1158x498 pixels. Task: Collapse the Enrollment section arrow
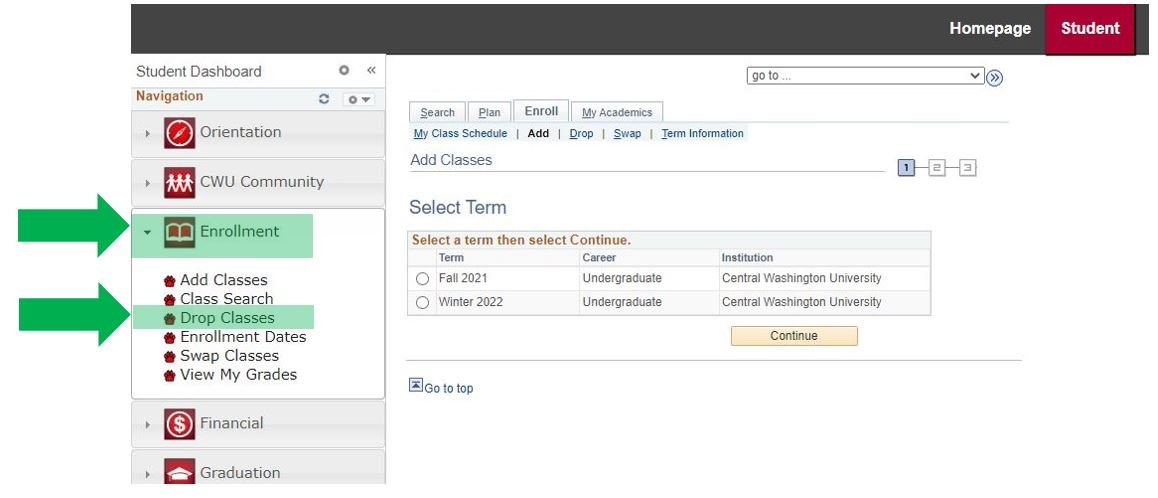coord(148,232)
